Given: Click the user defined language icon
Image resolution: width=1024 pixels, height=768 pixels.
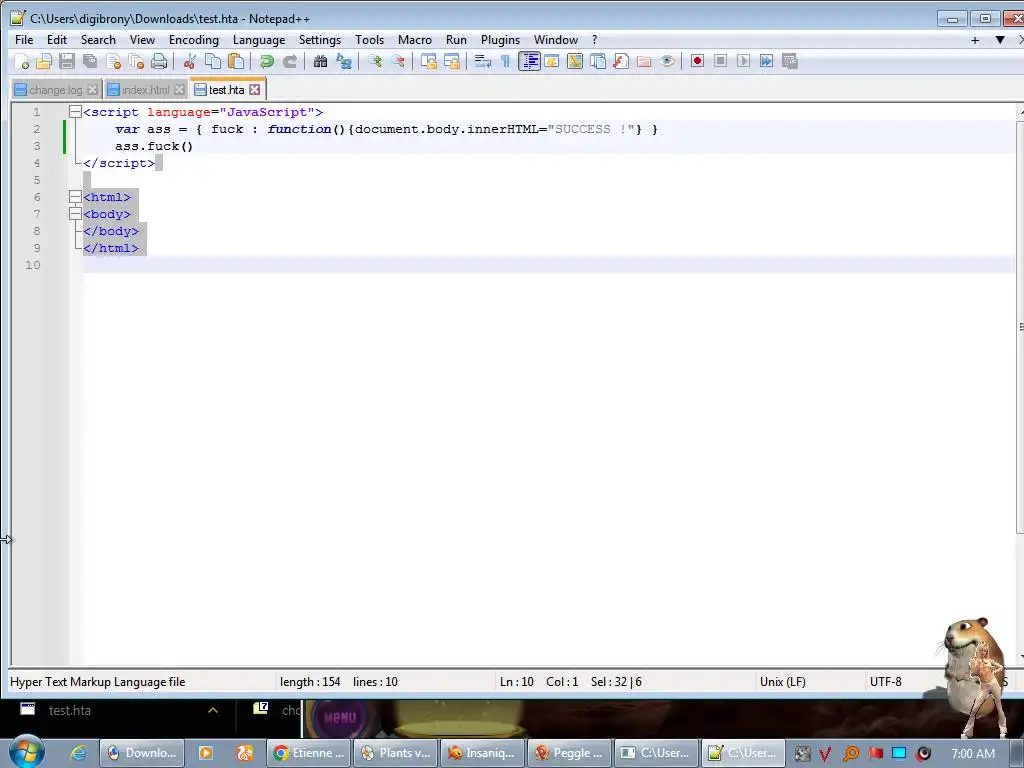Looking at the screenshot, I should coord(551,61).
